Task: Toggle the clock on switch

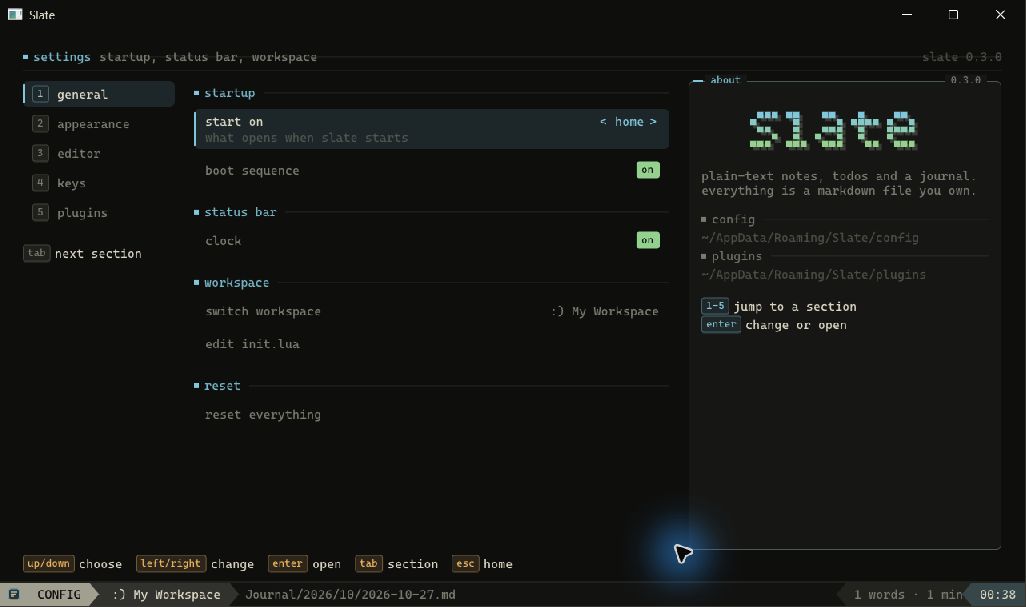Action: coord(648,240)
